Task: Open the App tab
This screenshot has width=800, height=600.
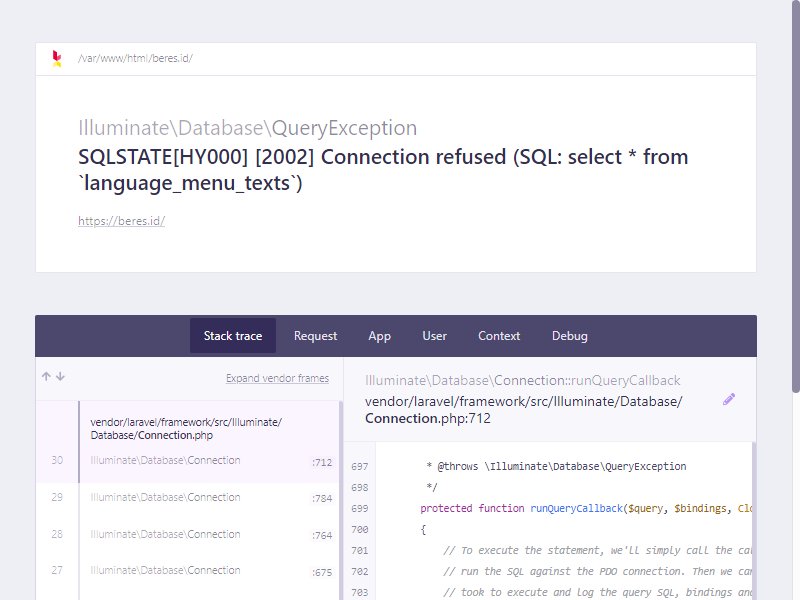Action: pyautogui.click(x=380, y=336)
